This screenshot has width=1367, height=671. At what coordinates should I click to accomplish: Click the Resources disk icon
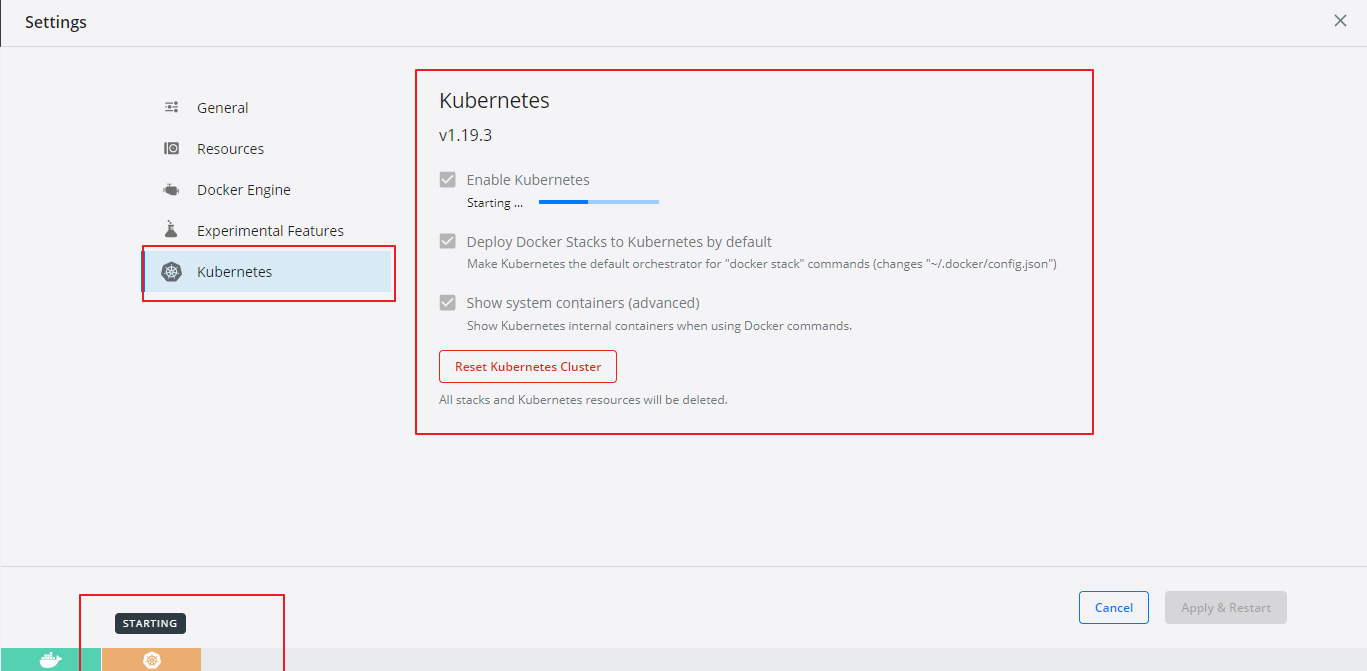tap(172, 149)
